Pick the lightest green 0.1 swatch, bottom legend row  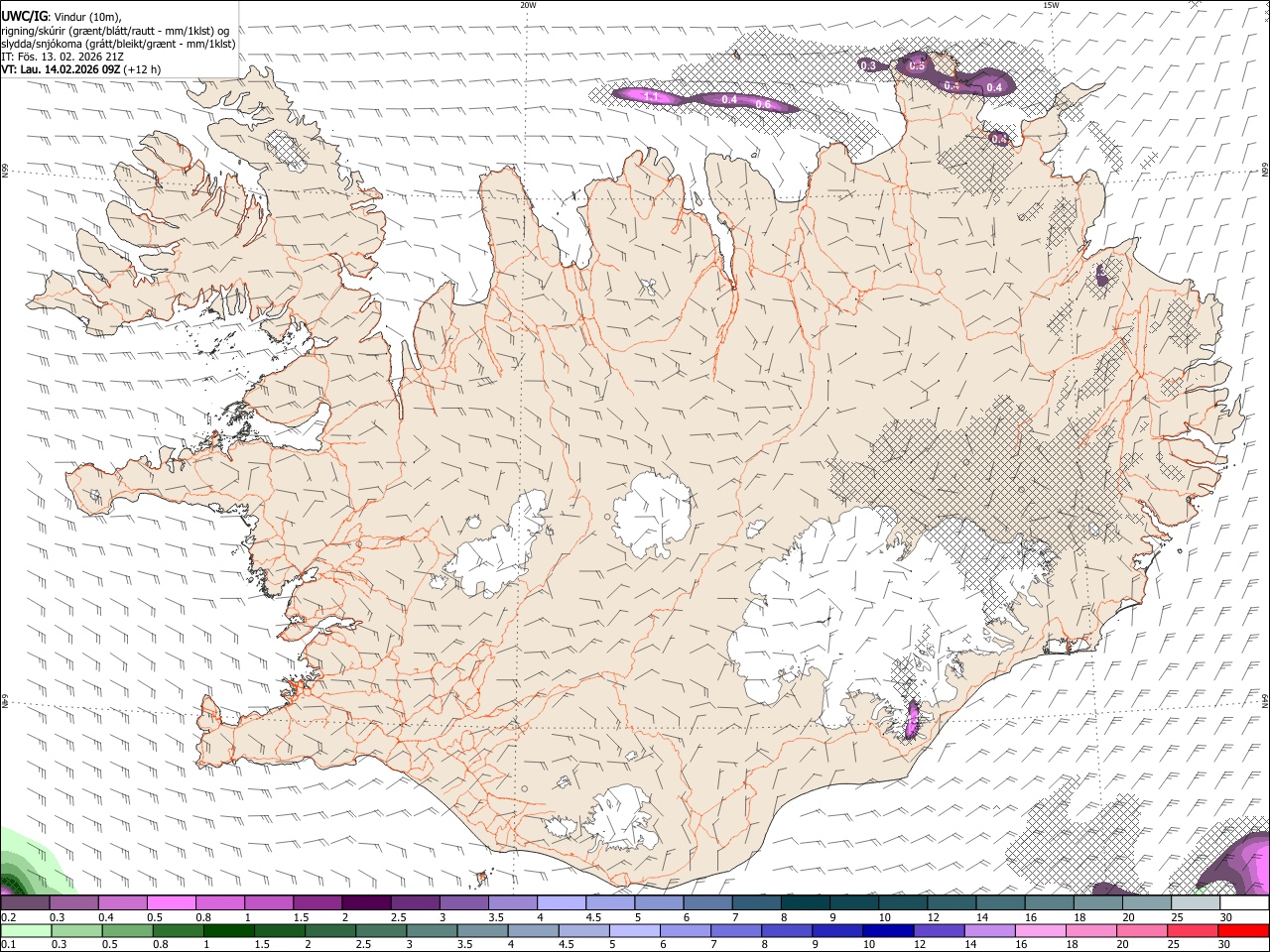click(26, 930)
